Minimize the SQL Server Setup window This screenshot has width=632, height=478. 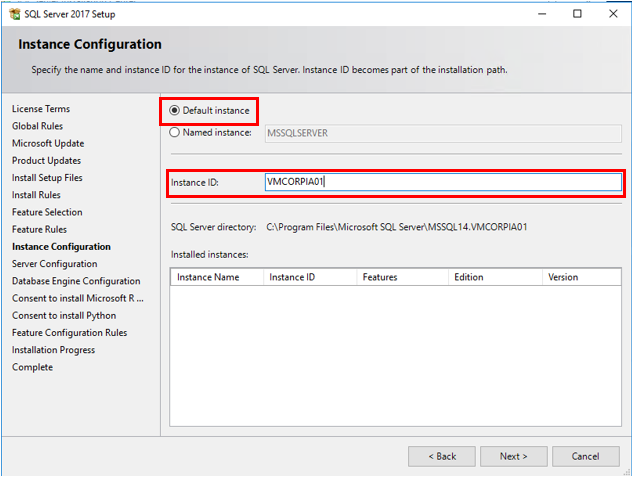click(541, 14)
